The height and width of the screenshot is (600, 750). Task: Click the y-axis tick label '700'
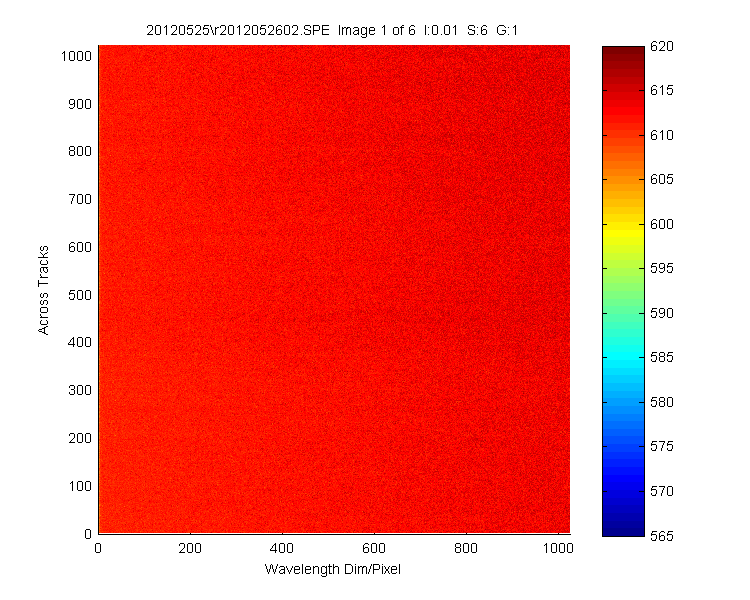[x=80, y=199]
